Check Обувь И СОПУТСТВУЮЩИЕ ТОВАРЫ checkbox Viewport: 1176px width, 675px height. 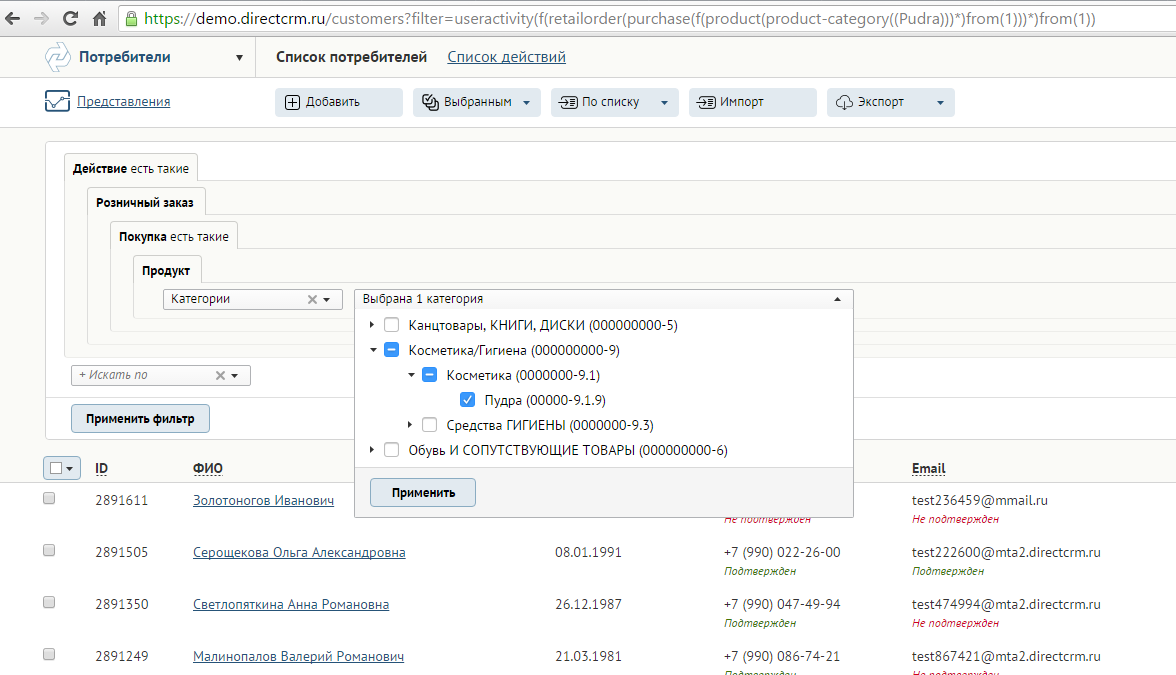coord(392,450)
